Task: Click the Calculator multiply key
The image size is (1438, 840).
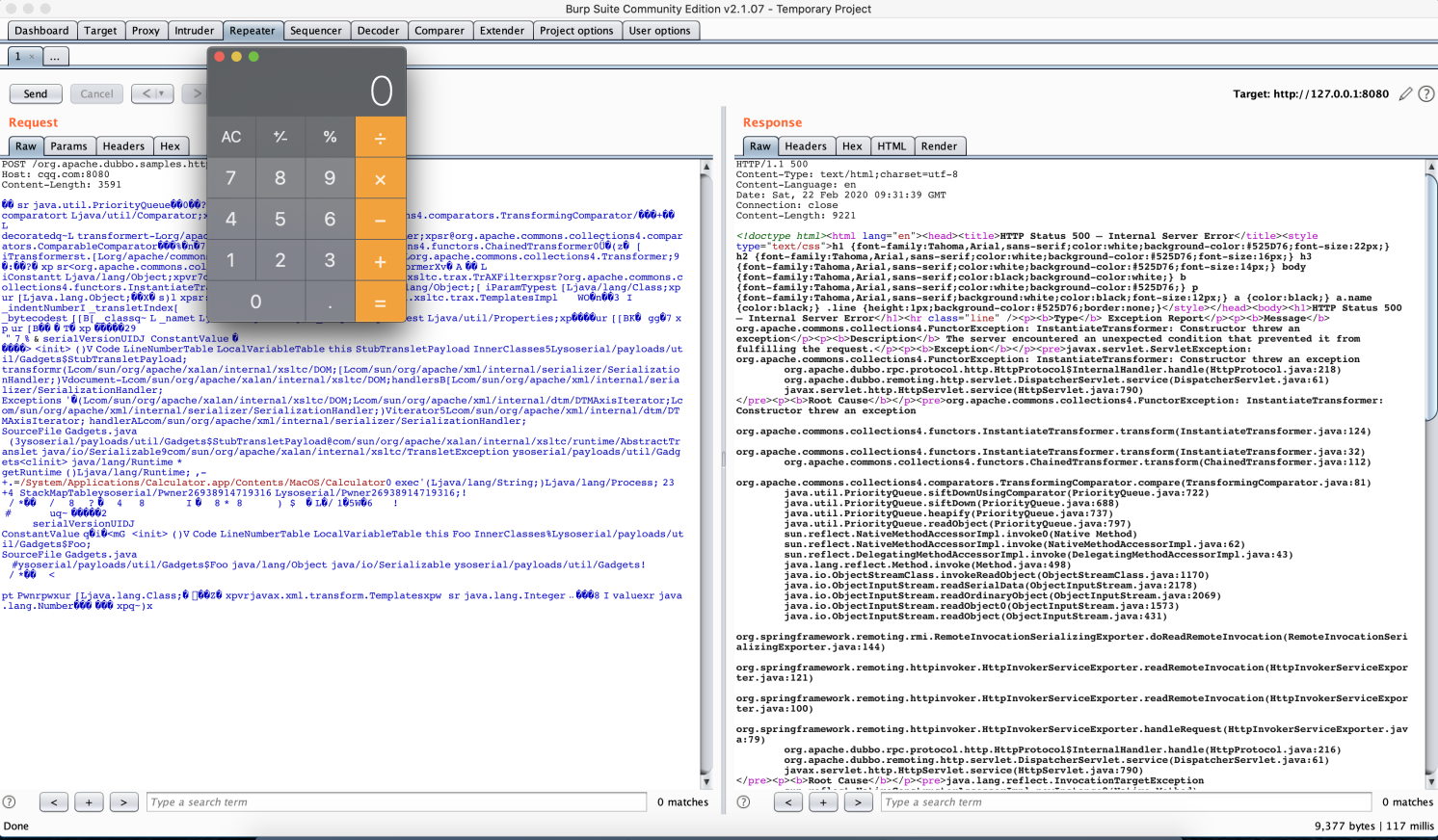Action: (x=381, y=178)
